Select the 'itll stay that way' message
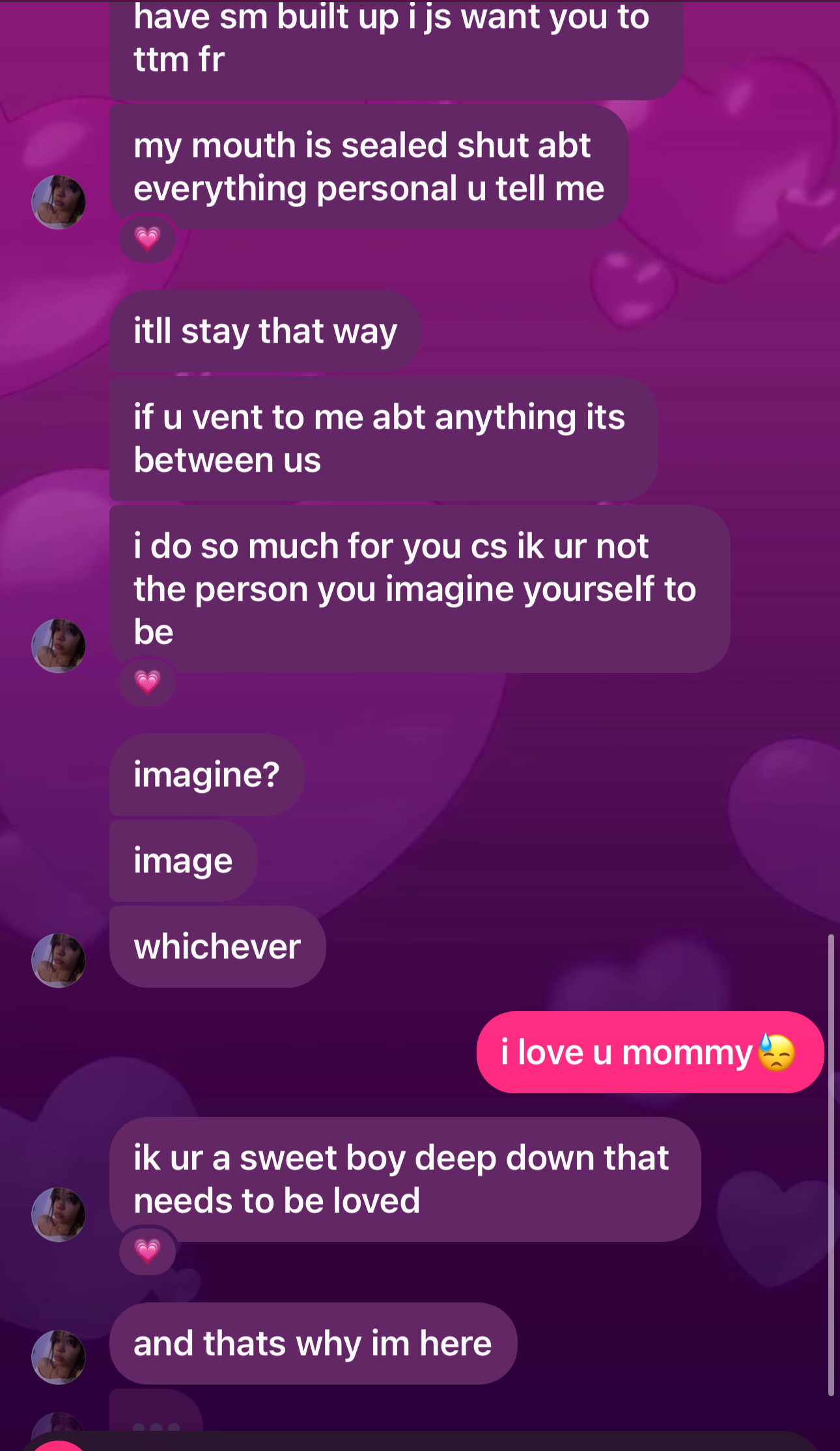Screen dimensions: 840x1451 point(265,331)
